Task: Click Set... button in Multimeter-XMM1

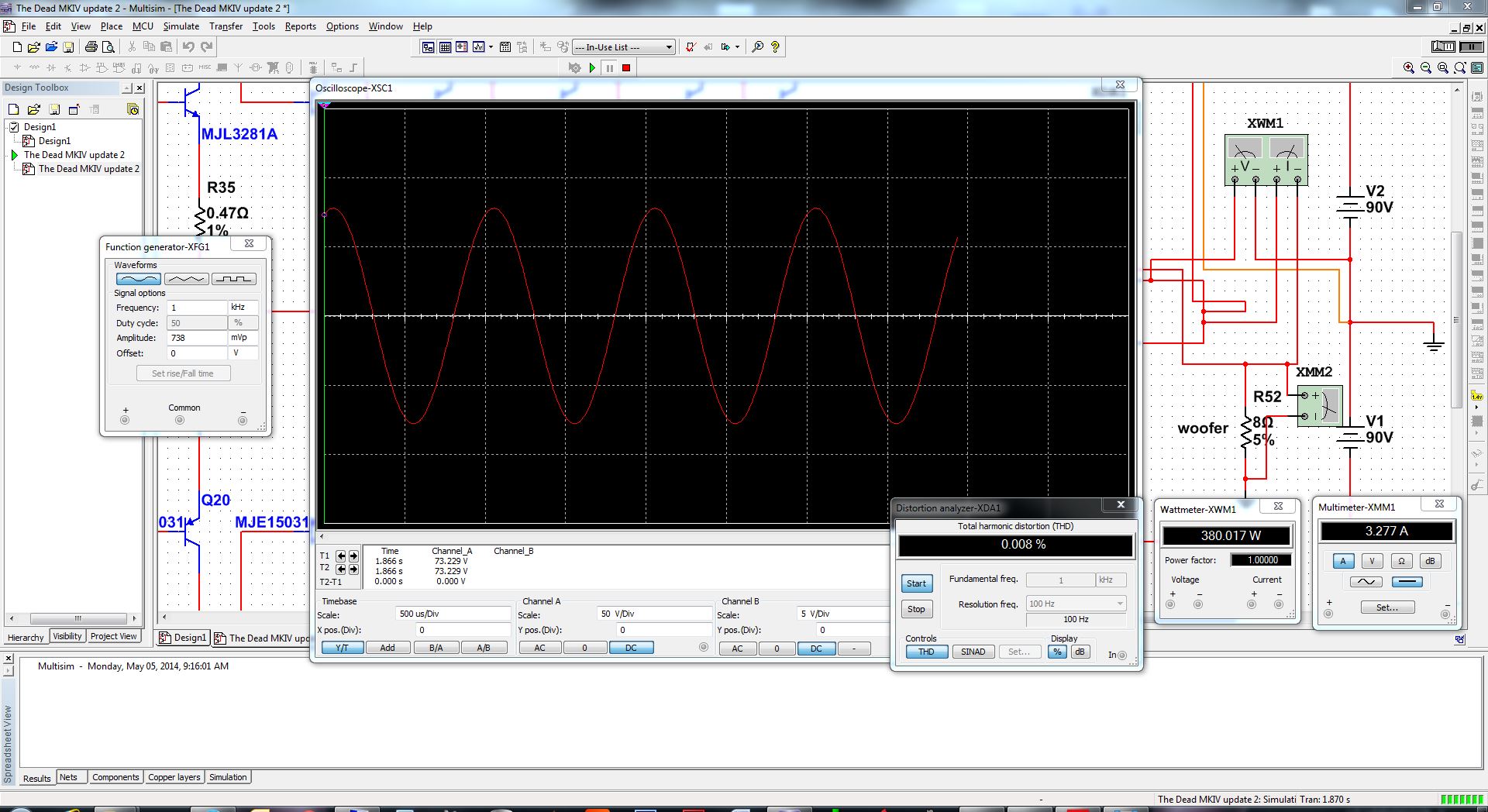Action: (x=1387, y=607)
